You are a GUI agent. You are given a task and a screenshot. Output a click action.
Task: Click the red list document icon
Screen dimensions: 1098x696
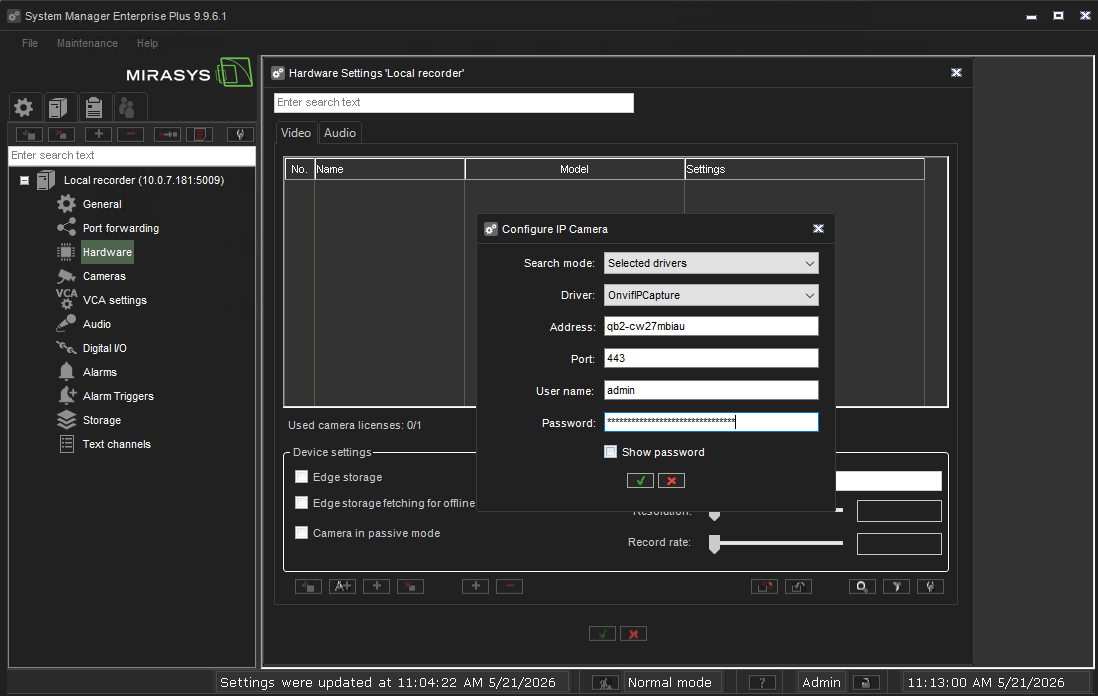coord(200,134)
